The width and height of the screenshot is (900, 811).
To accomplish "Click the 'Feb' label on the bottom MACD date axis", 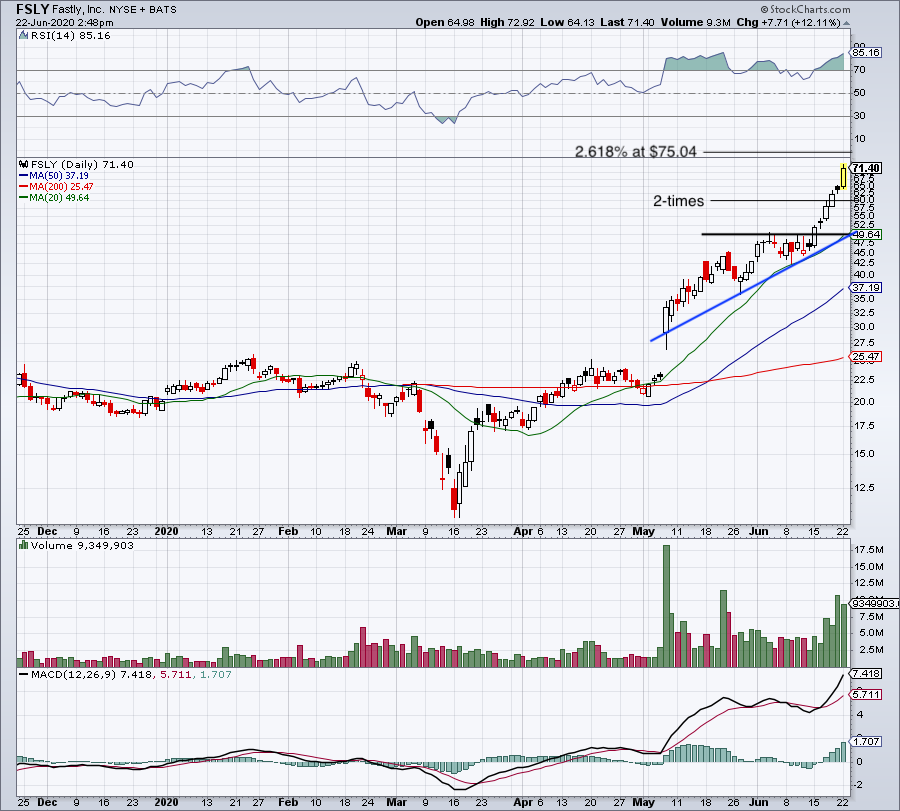I will click(288, 802).
